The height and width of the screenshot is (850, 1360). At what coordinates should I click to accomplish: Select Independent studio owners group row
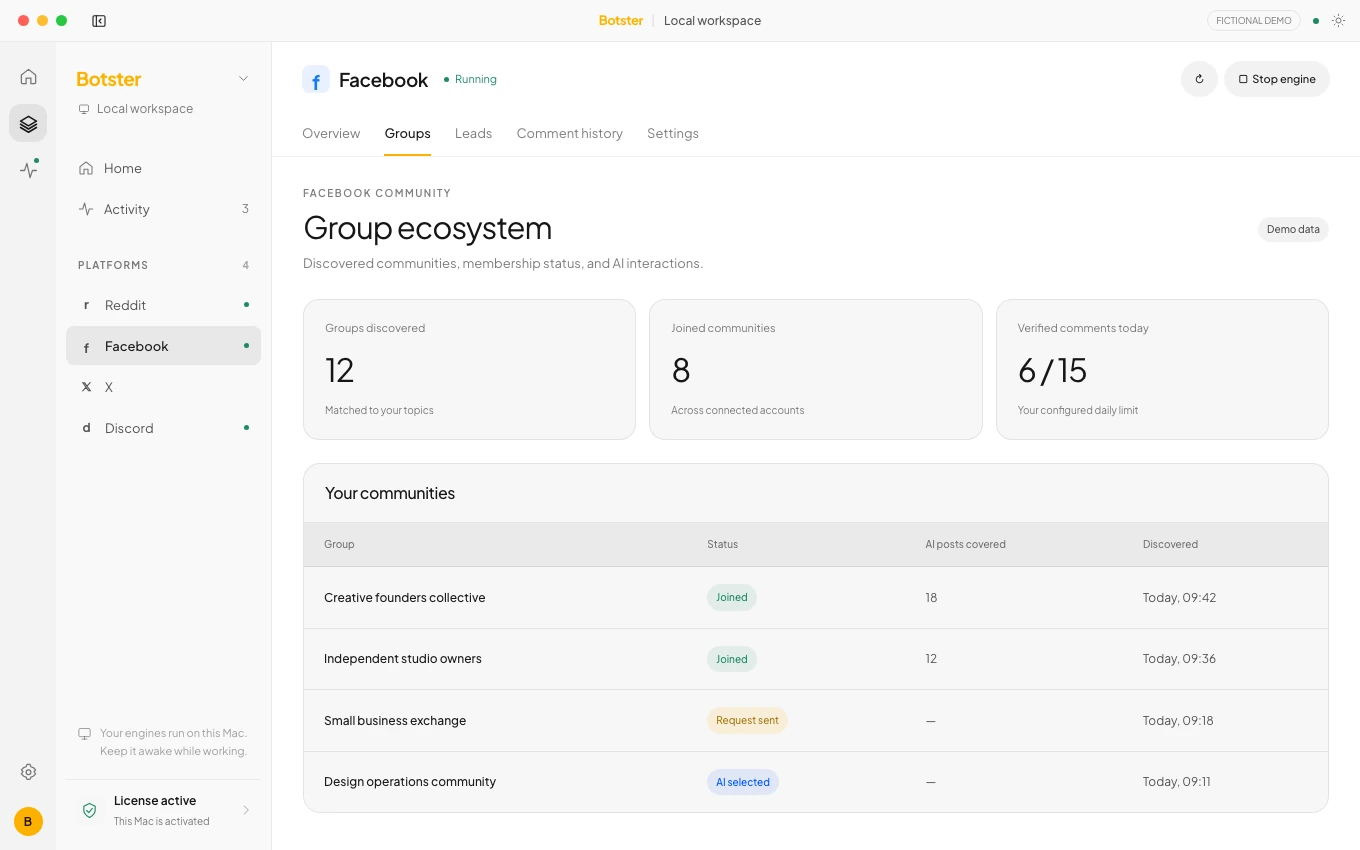tap(816, 659)
